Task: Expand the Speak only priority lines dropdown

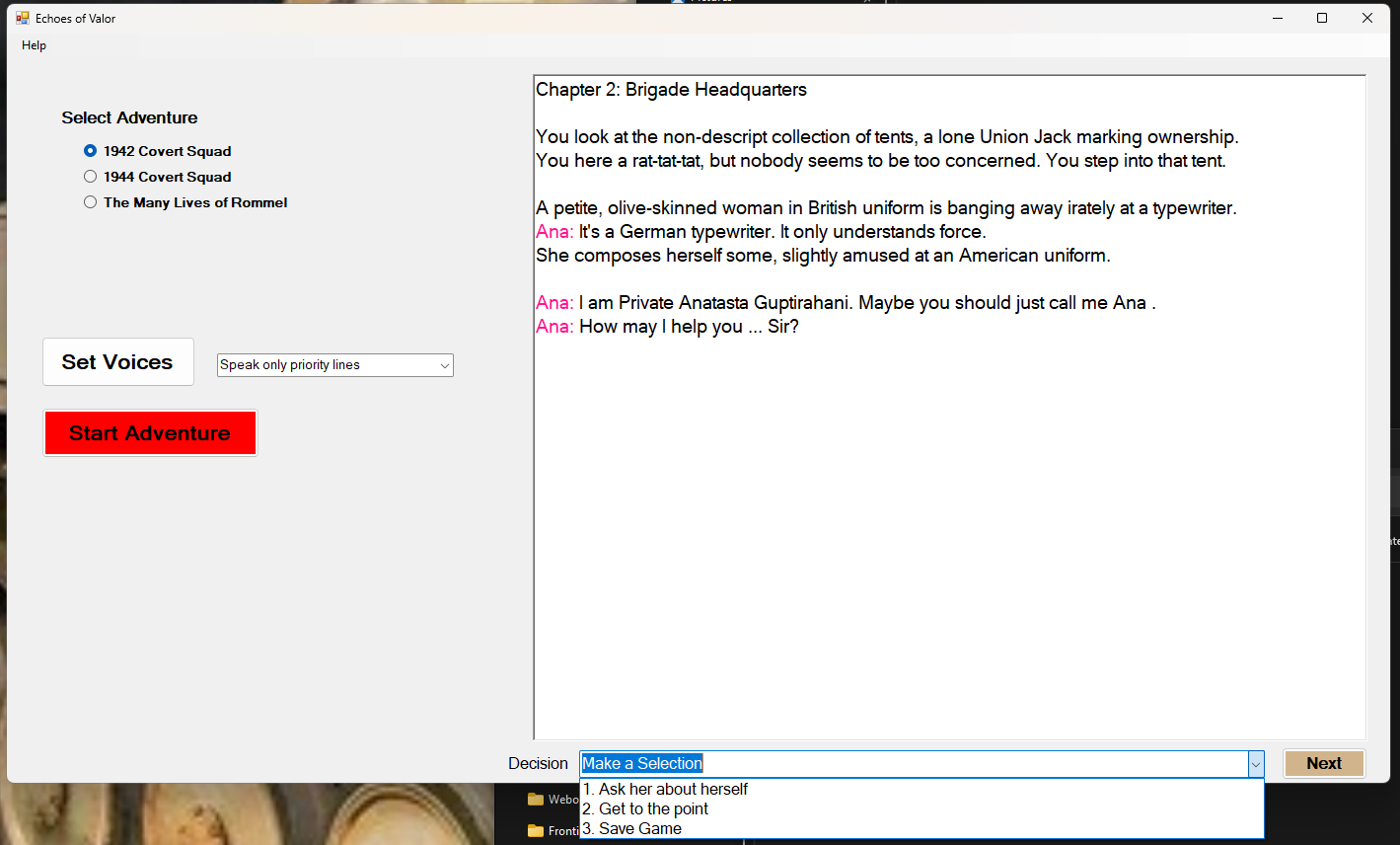Action: click(444, 365)
